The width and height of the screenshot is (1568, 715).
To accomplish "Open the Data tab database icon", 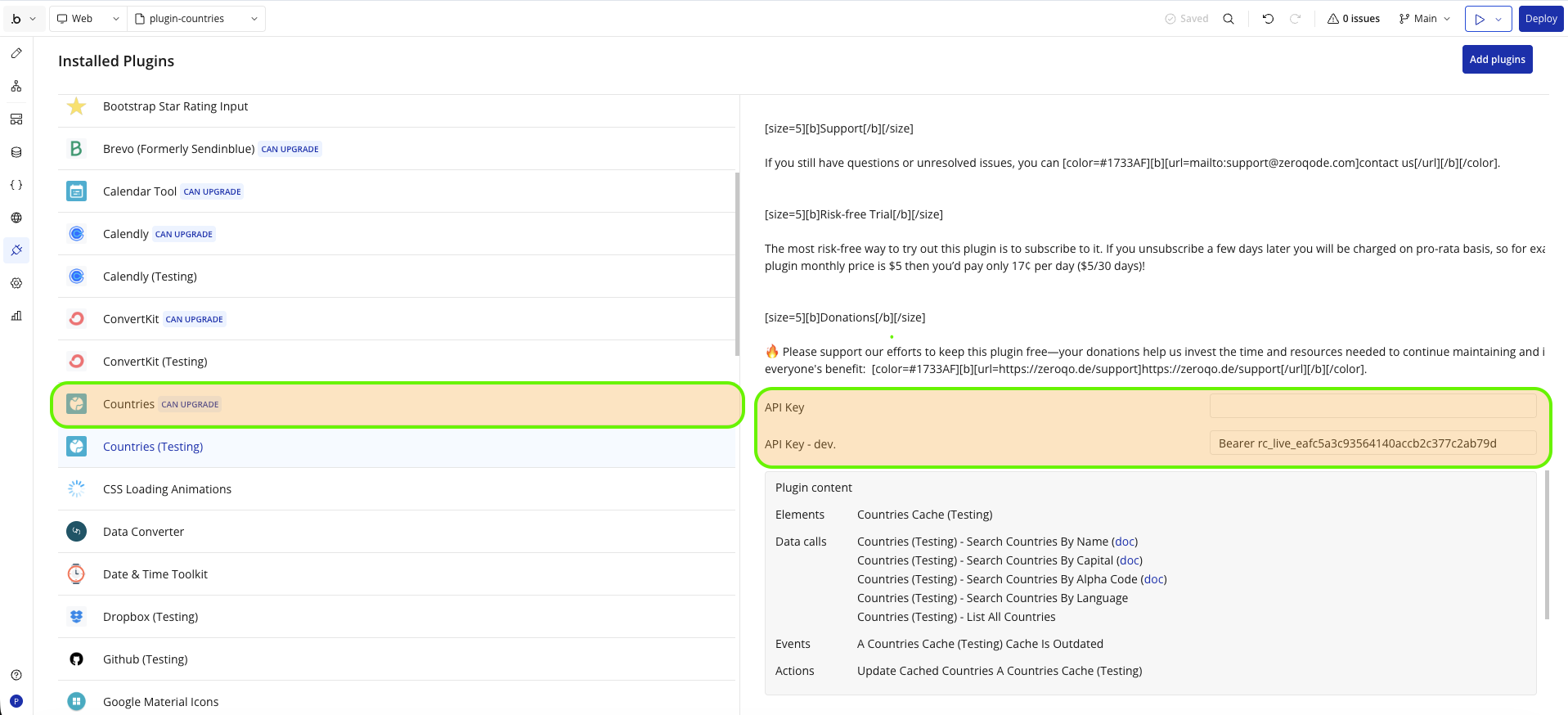I will click(x=16, y=152).
